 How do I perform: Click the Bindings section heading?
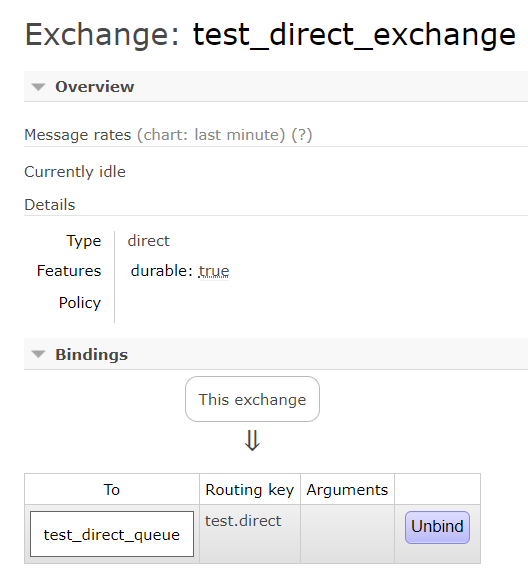[x=92, y=354]
